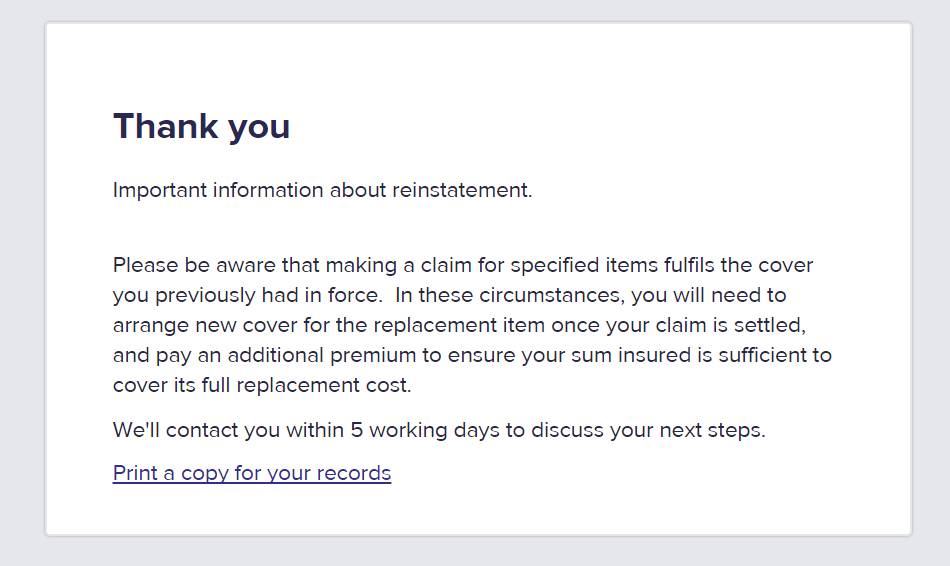Click the "We'll contact you" sentence
950x566 pixels.
coord(439,430)
